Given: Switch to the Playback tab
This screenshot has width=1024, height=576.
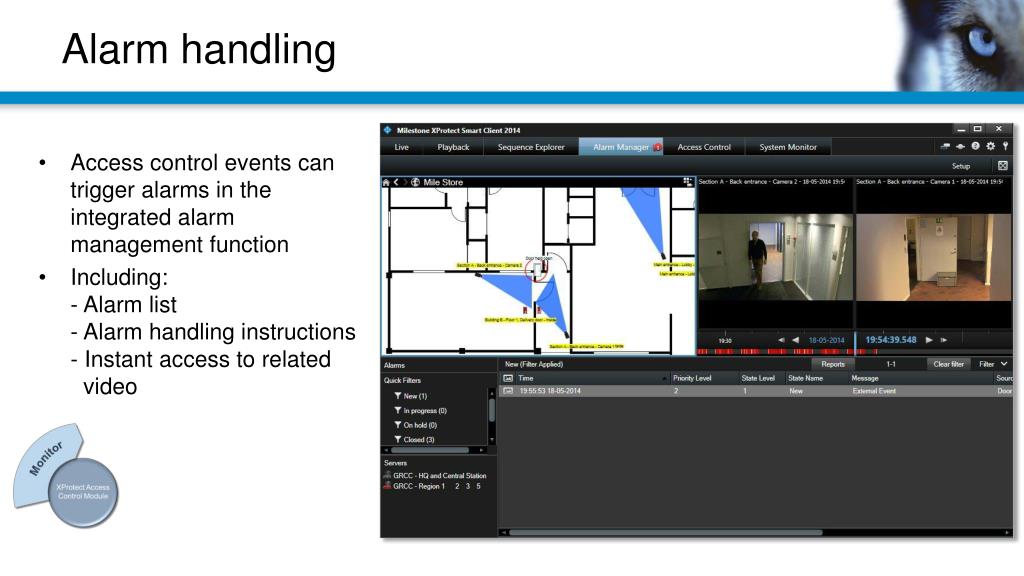Looking at the screenshot, I should [x=453, y=147].
